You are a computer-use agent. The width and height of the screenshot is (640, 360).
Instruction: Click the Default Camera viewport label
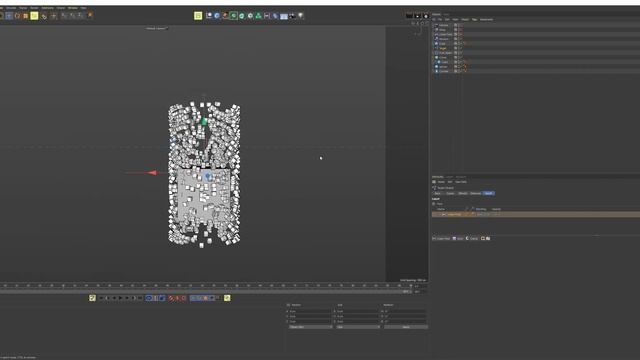click(x=157, y=29)
